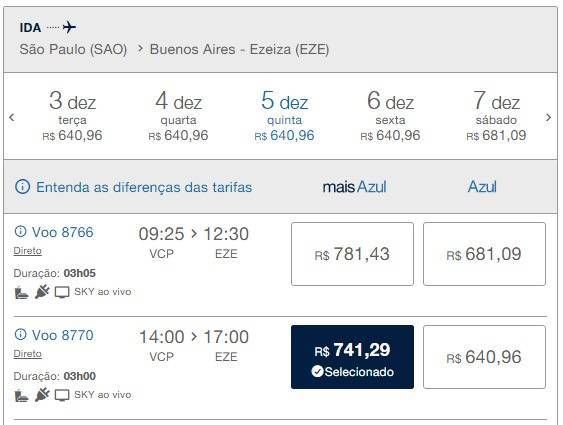The width and height of the screenshot is (563, 425).
Task: Show later dates with right arrow
Action: pyautogui.click(x=548, y=117)
